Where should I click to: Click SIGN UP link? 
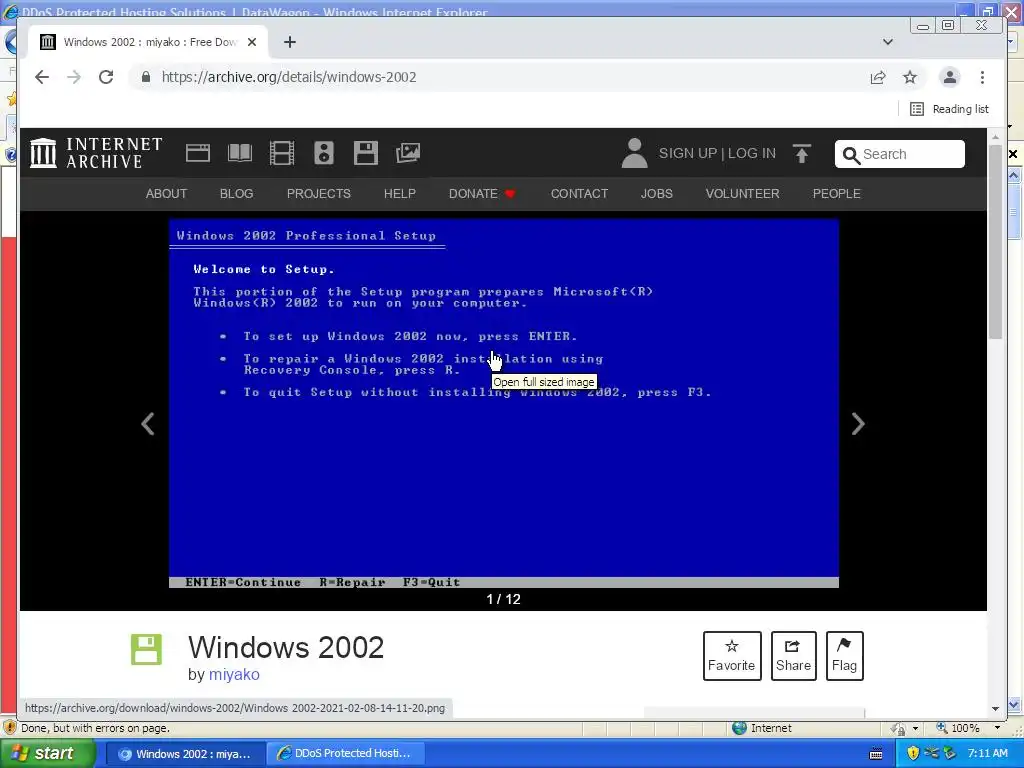click(x=688, y=153)
